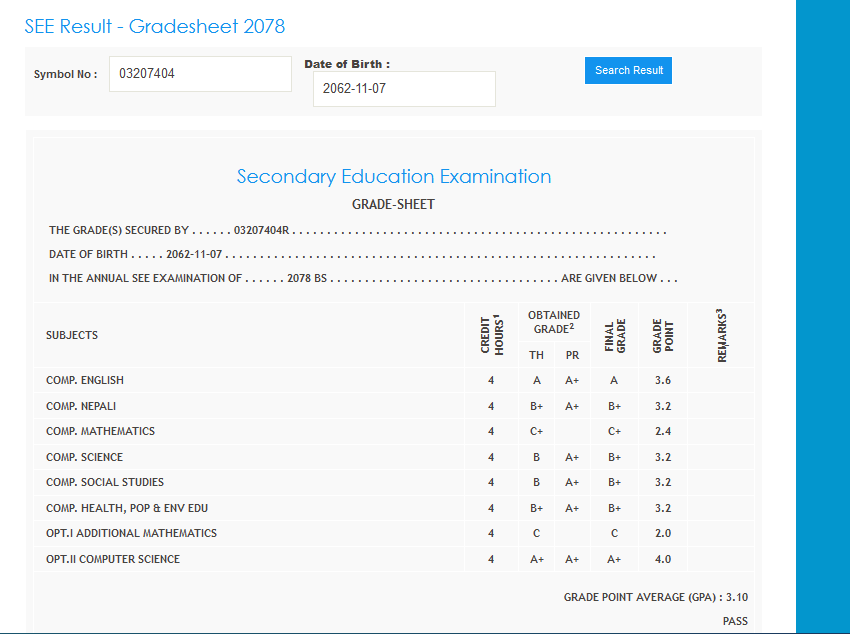This screenshot has height=634, width=850.
Task: Select OPT.I ADDITIONAL MATHEMATICS subject name
Action: [x=131, y=534]
